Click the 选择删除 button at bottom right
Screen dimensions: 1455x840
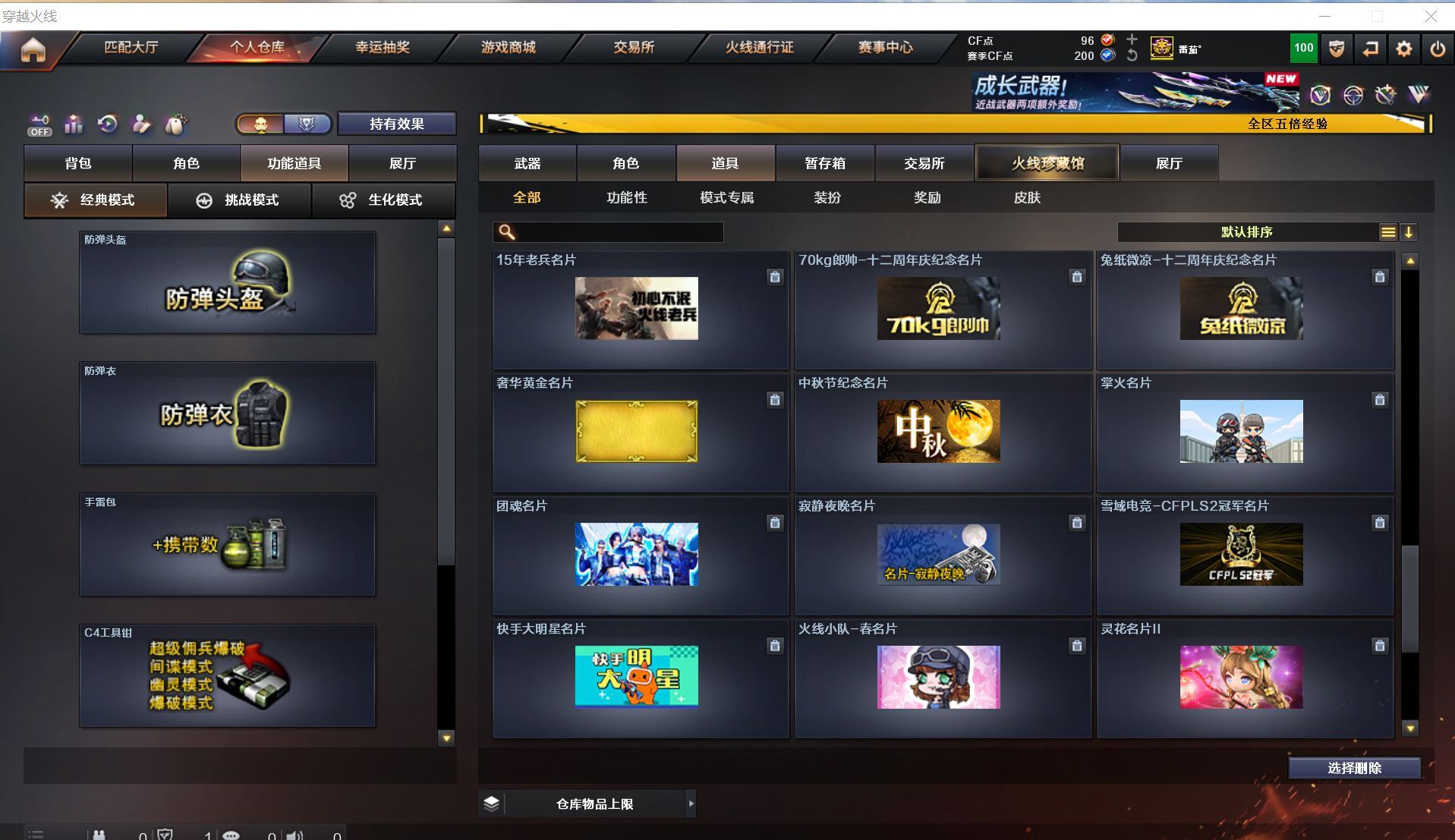click(x=1355, y=768)
